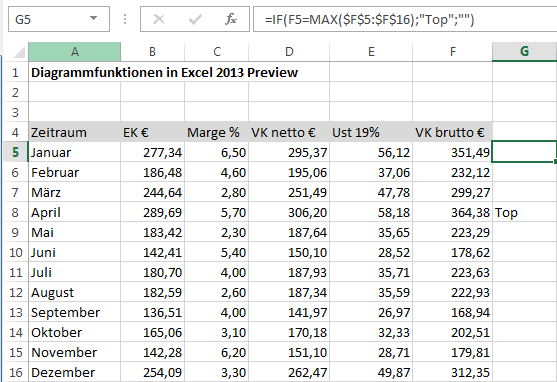The height and width of the screenshot is (382, 557).
Task: Click value 186,48 in EK column
Action: pos(152,172)
